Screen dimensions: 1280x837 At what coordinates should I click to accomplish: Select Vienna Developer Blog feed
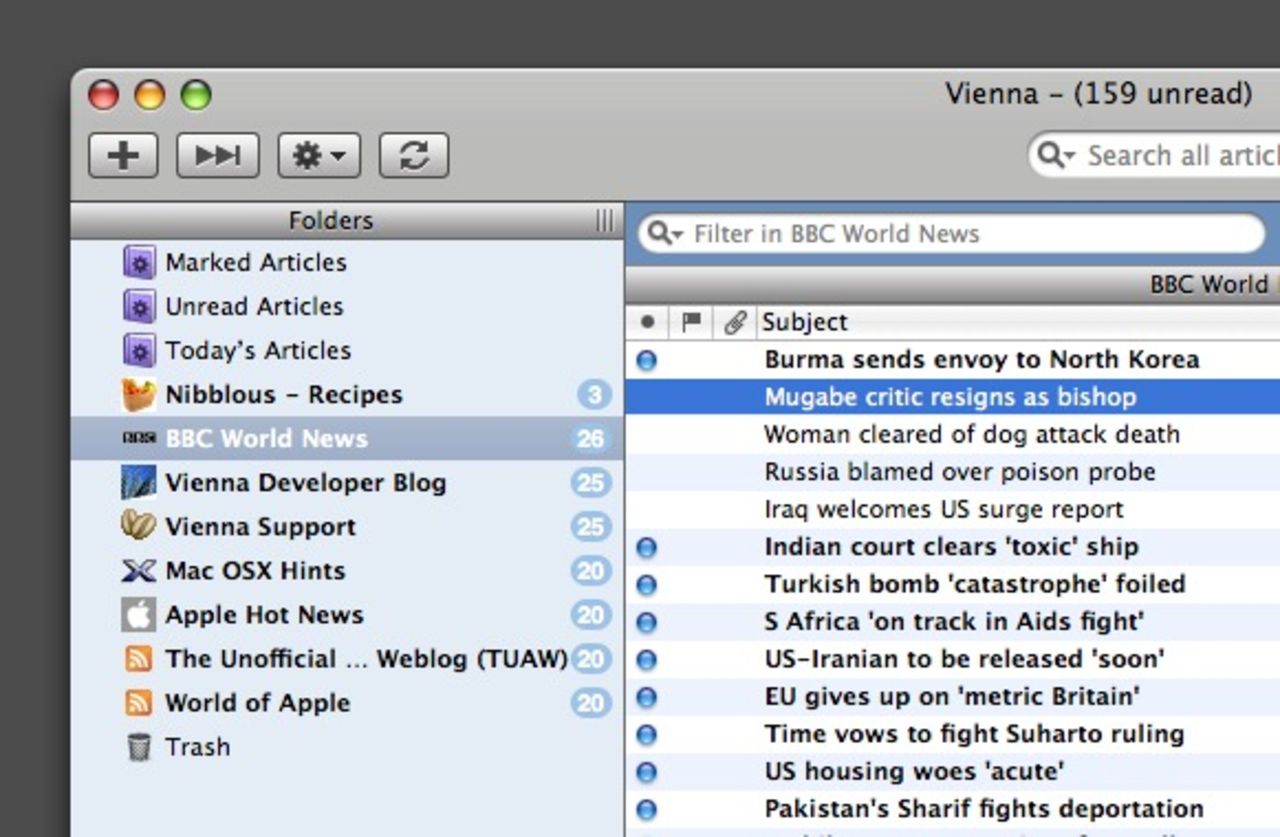304,482
